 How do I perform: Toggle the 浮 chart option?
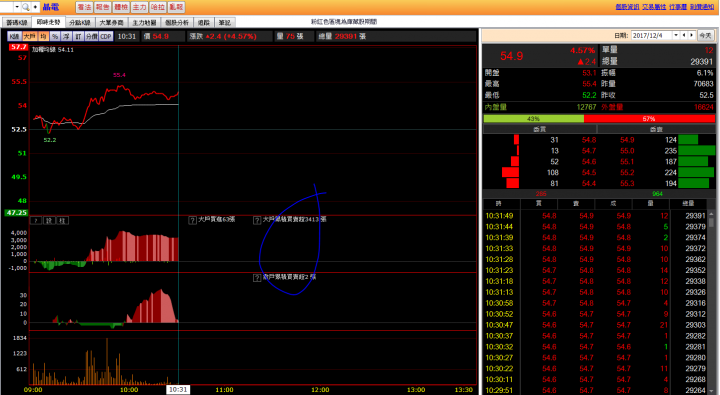pyautogui.click(x=67, y=36)
